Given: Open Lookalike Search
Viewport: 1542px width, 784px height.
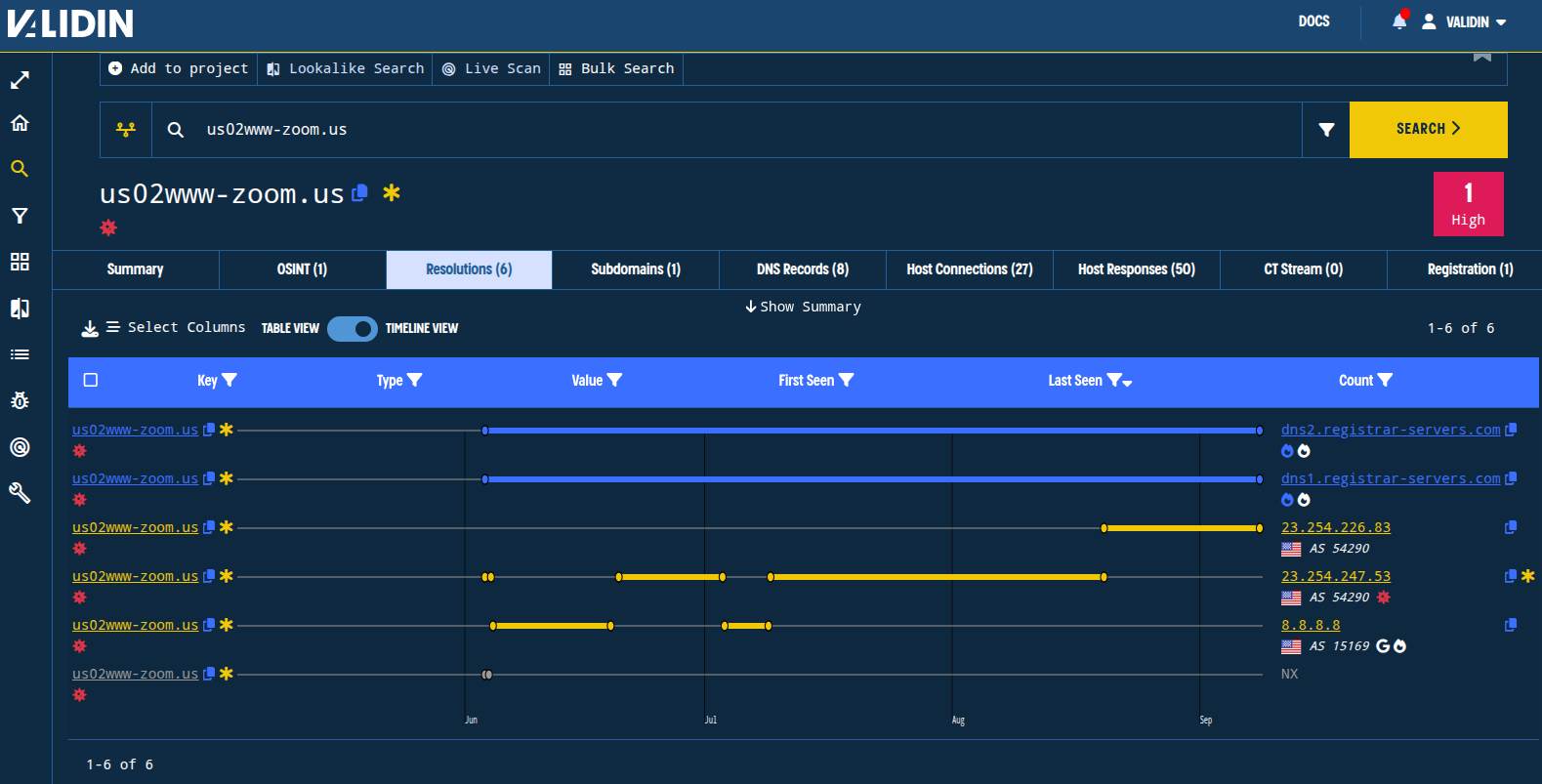Looking at the screenshot, I should coord(345,68).
